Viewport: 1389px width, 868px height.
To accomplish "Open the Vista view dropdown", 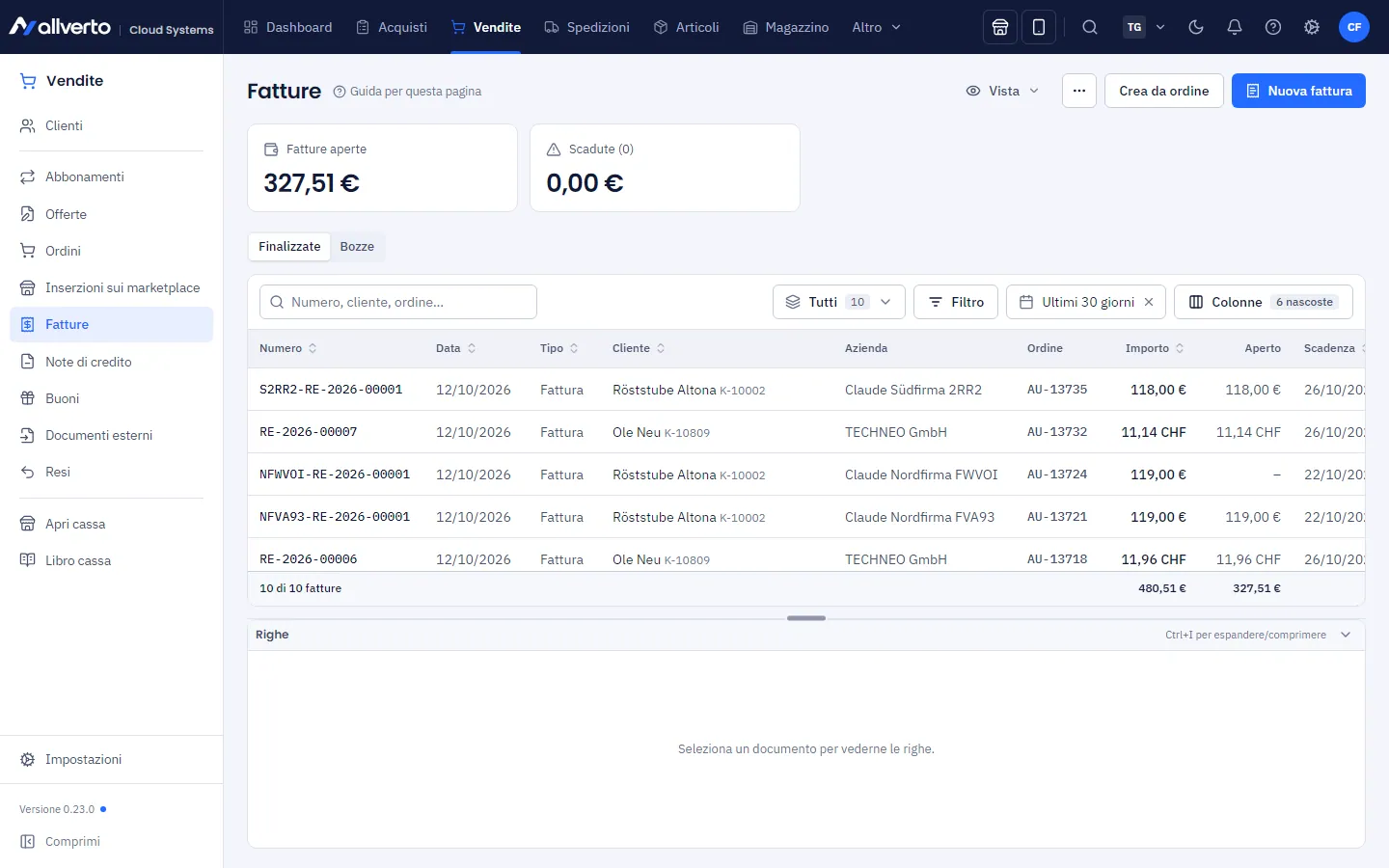I will point(1003,91).
